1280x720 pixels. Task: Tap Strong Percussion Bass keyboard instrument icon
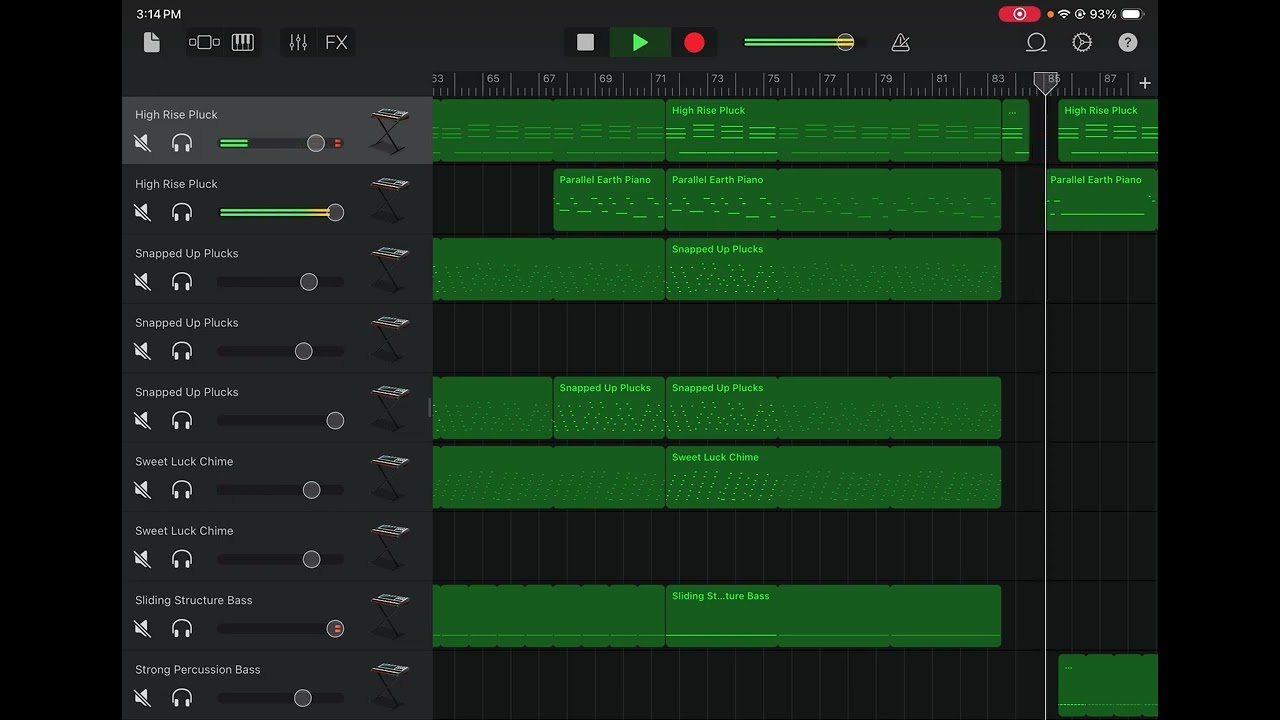click(x=389, y=686)
